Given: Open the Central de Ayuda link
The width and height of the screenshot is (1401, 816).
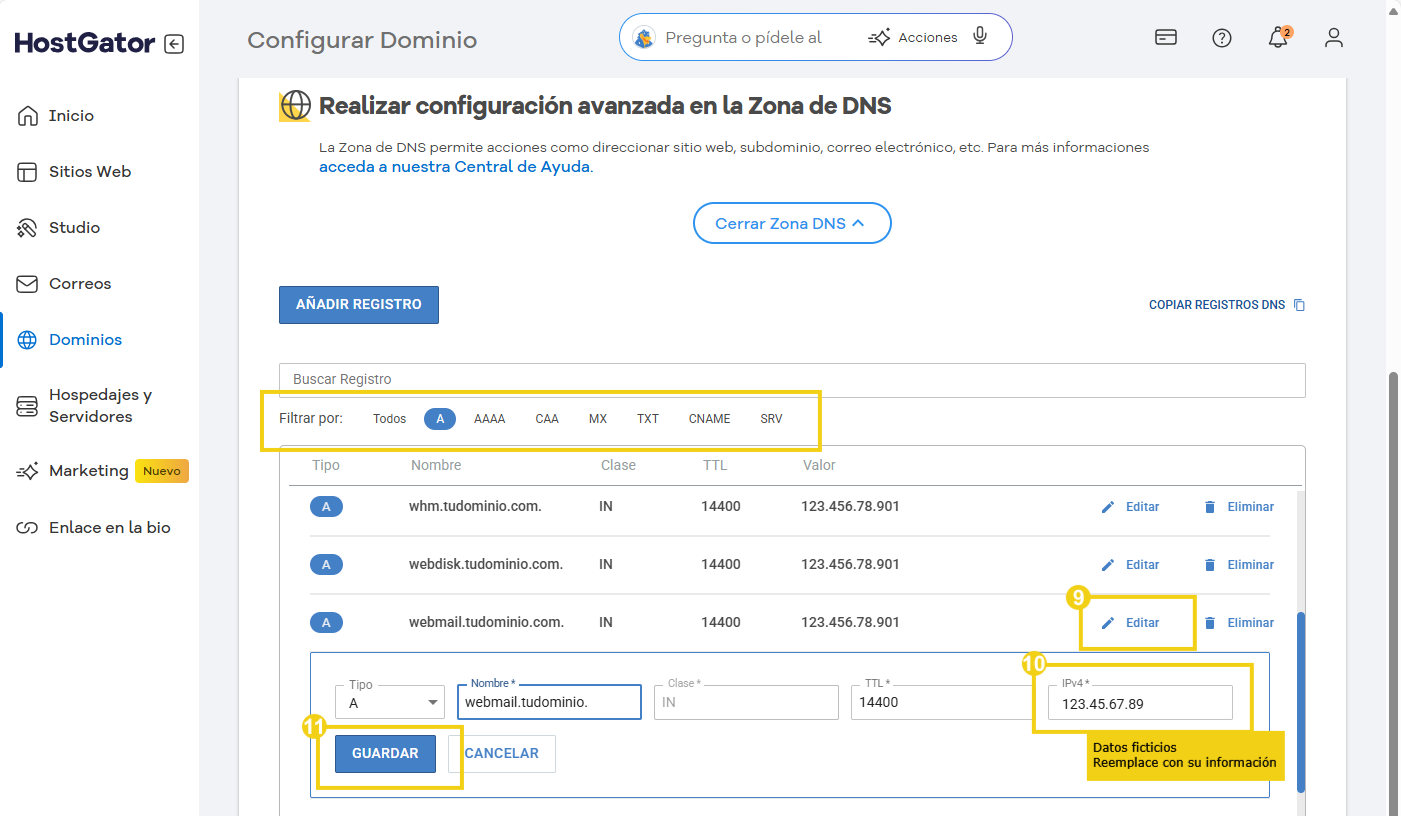Looking at the screenshot, I should [x=454, y=167].
